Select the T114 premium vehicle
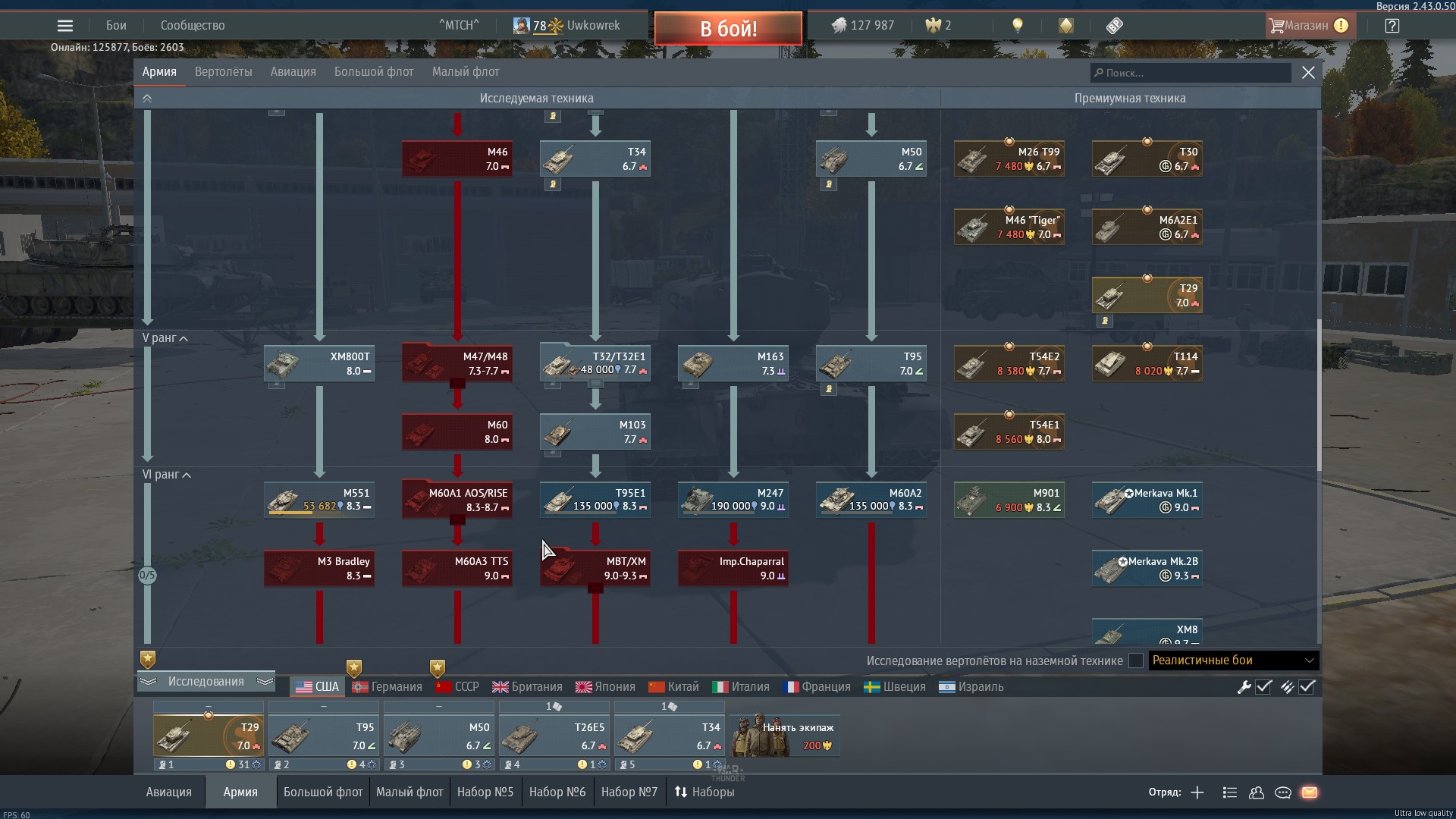The width and height of the screenshot is (1456, 819). pyautogui.click(x=1147, y=364)
